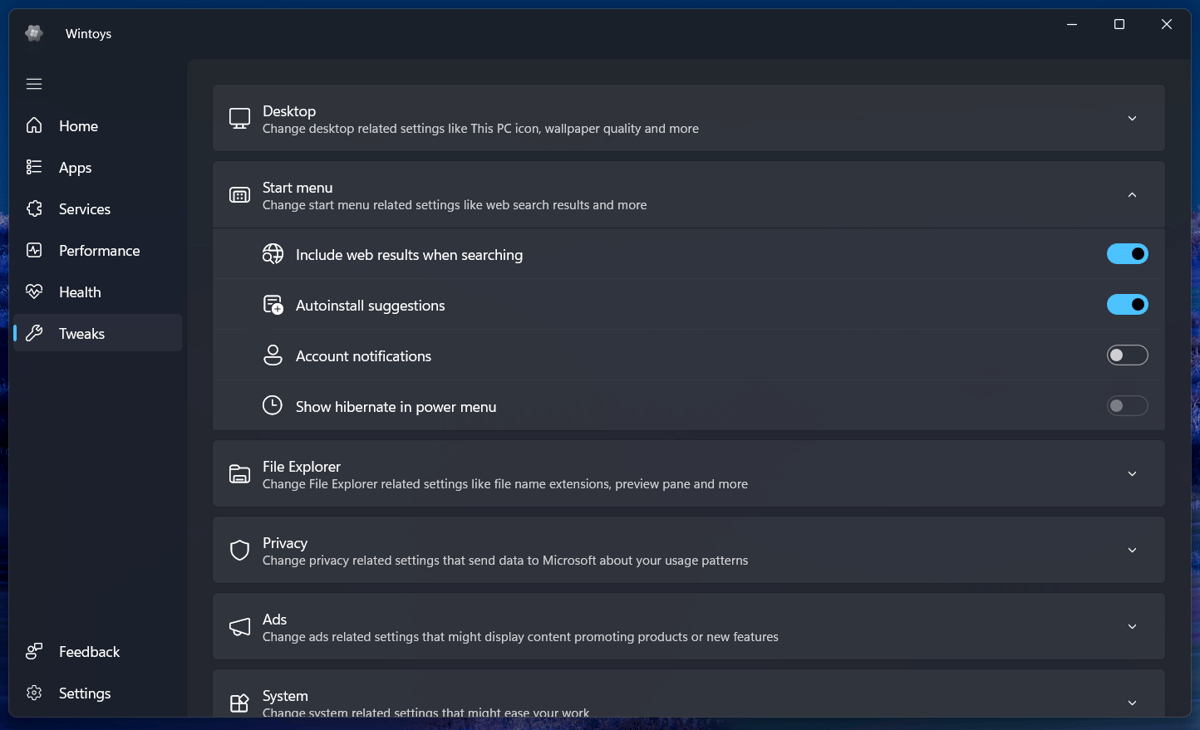Expand the Privacy section
Viewport: 1200px width, 730px height.
coord(1131,550)
